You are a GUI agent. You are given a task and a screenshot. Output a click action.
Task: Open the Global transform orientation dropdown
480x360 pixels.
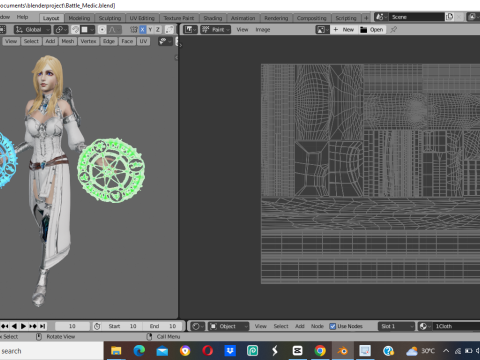[32, 30]
